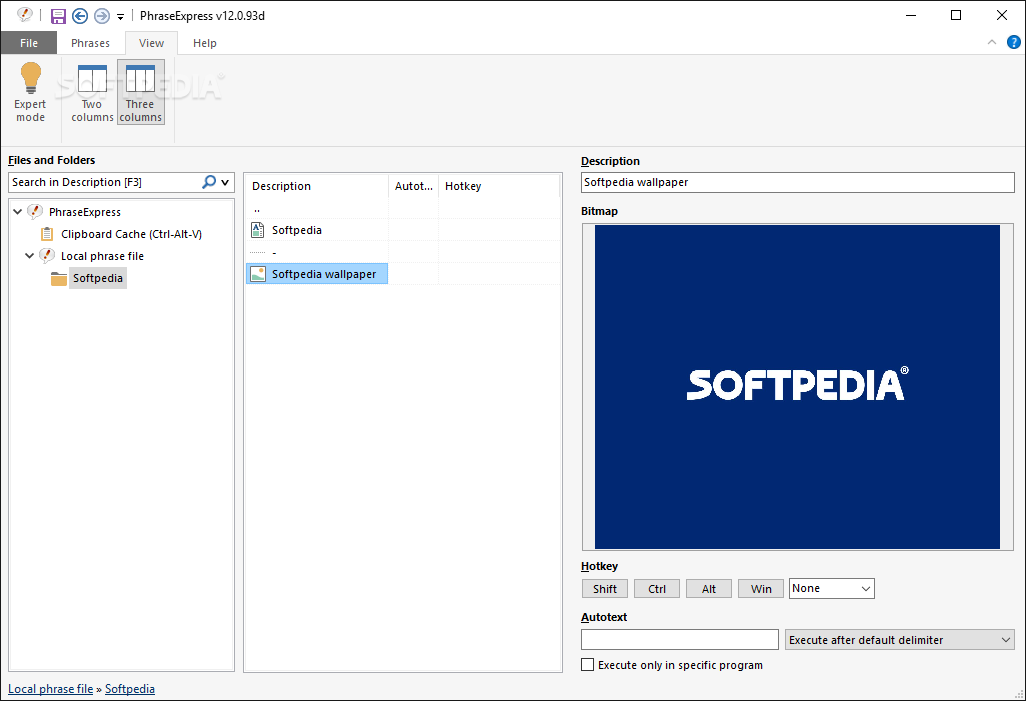The height and width of the screenshot is (701, 1026).
Task: Sort by Description column header
Action: 317,186
